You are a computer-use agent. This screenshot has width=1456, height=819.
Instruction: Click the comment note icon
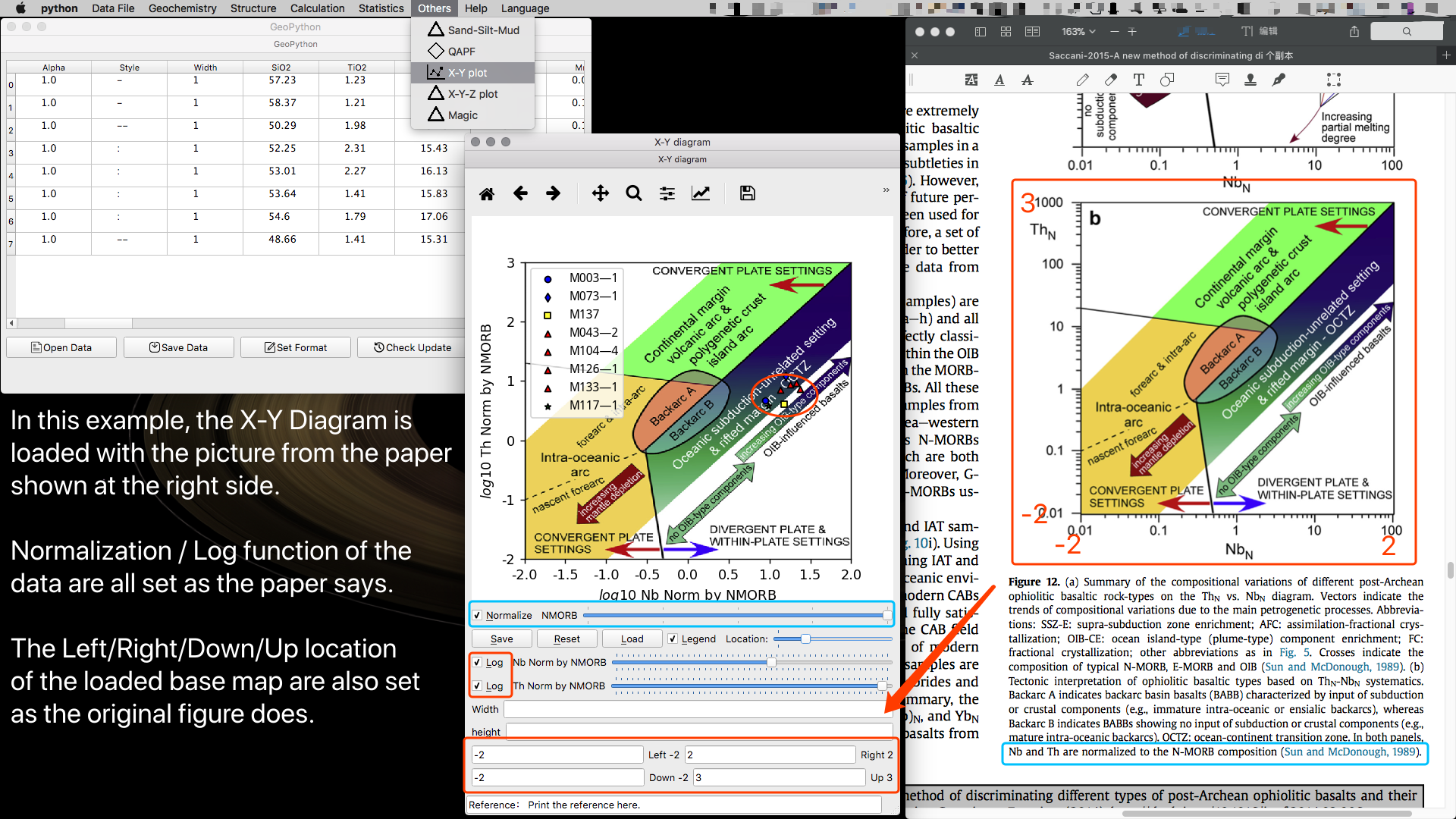(x=1222, y=80)
